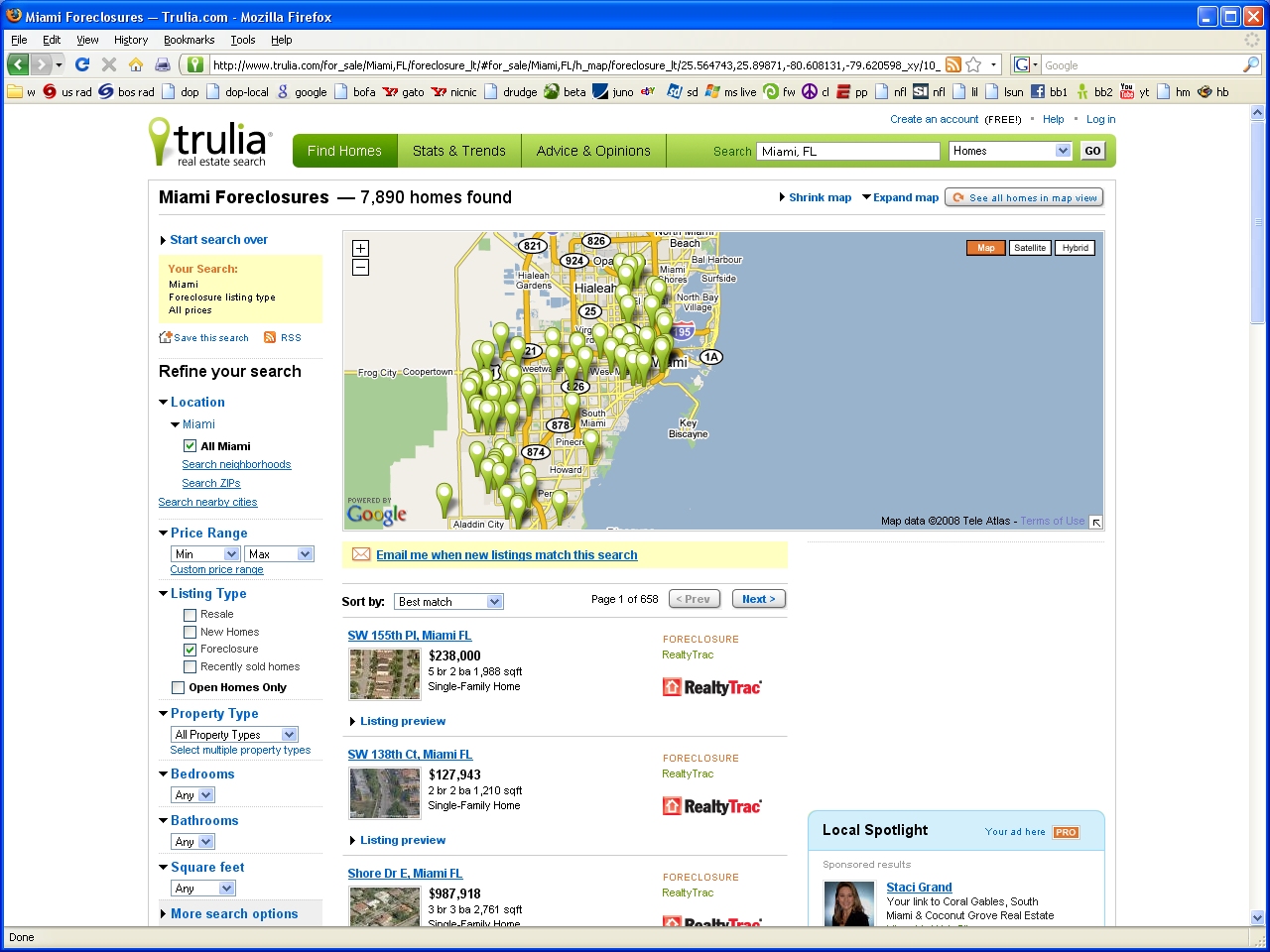Image resolution: width=1270 pixels, height=952 pixels.
Task: Switch the map to Hybrid view
Action: [x=1075, y=248]
